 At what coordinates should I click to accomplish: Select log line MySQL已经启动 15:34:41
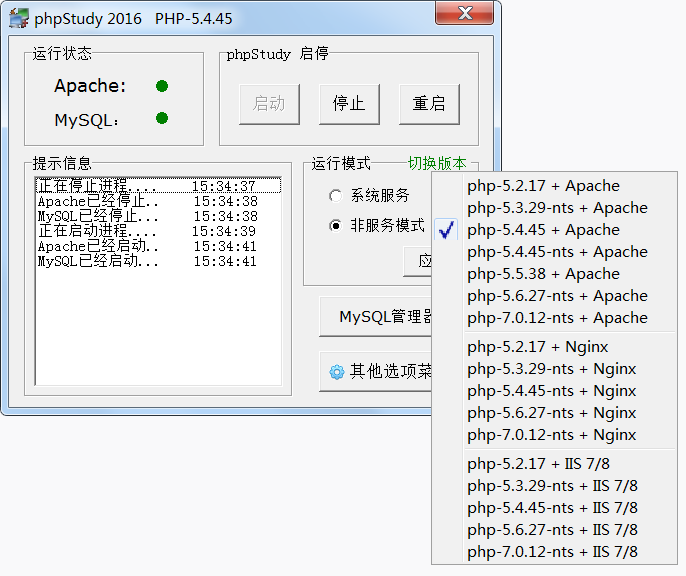click(158, 261)
